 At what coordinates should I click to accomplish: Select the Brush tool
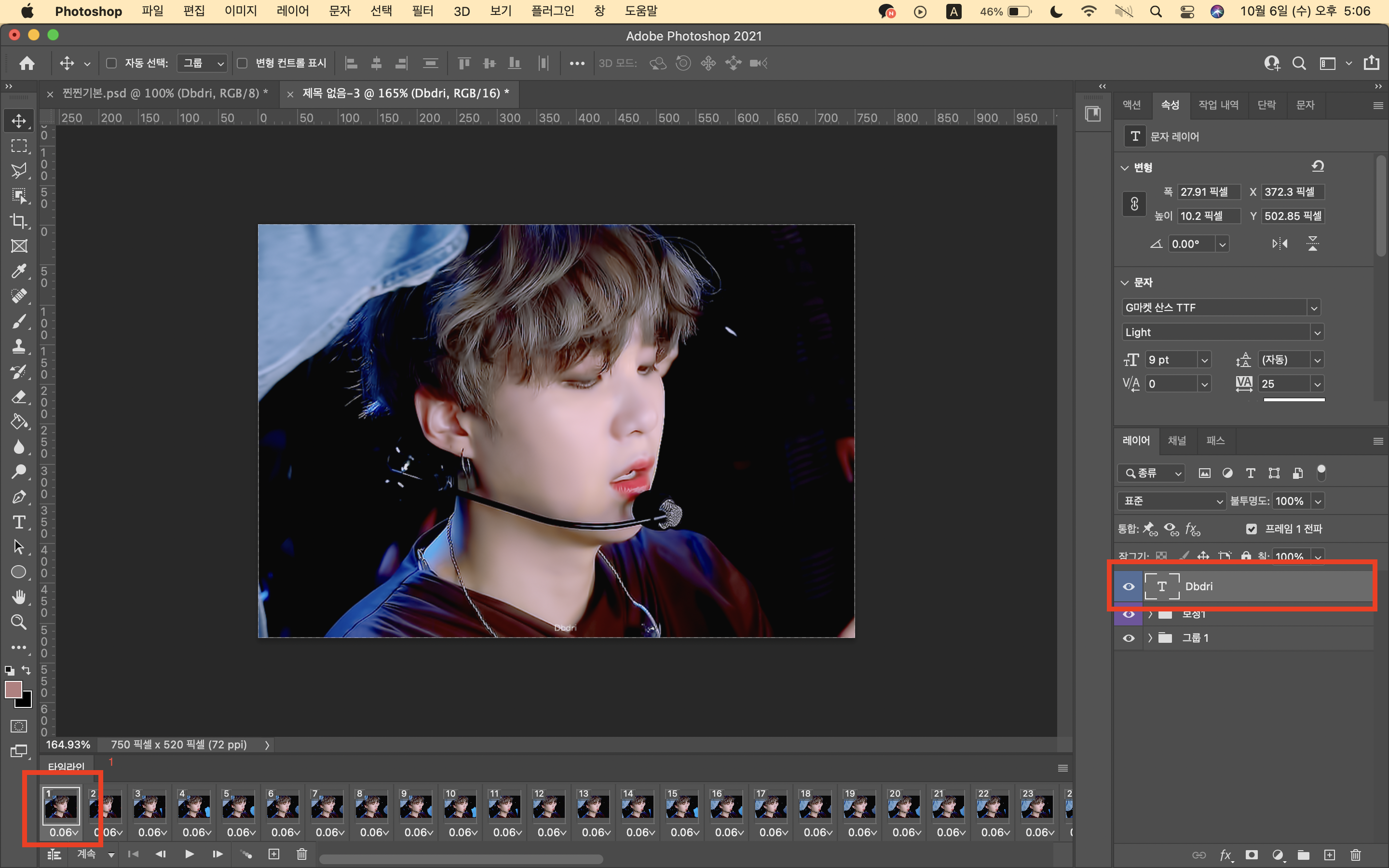click(19, 322)
